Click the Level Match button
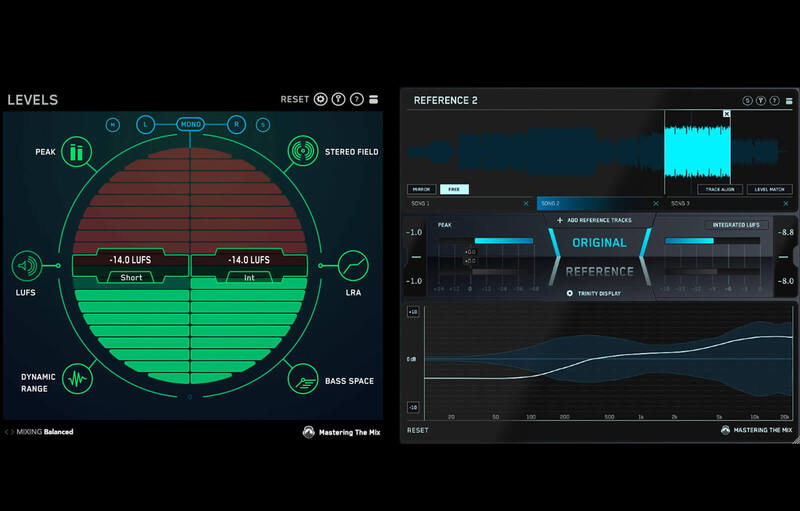Viewport: 800px width, 511px height. pos(769,189)
